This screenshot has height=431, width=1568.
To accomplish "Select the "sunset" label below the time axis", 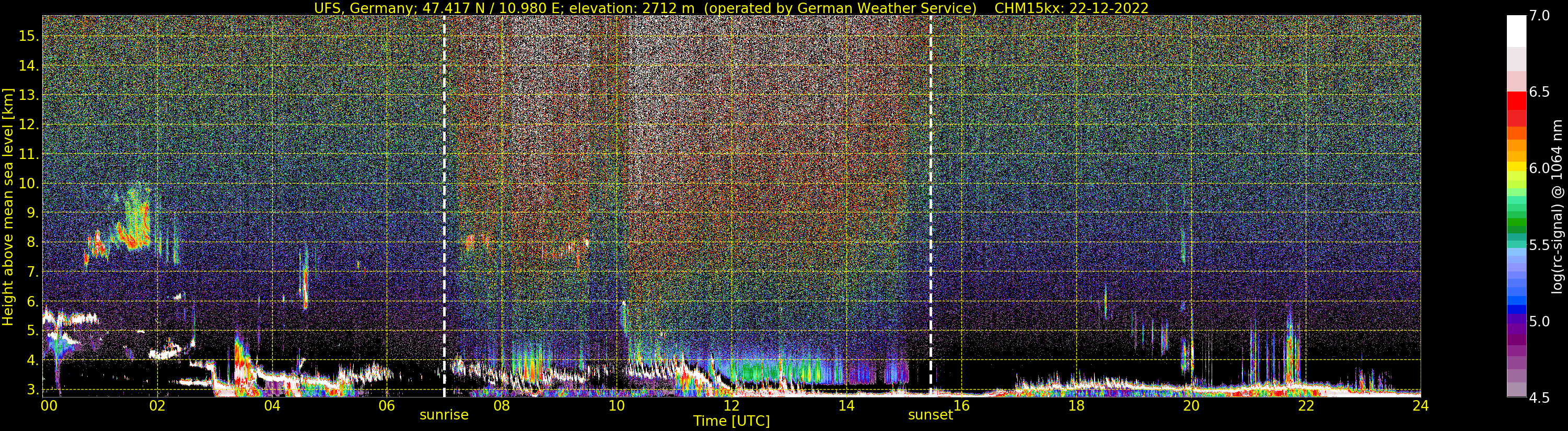I will pos(930,415).
